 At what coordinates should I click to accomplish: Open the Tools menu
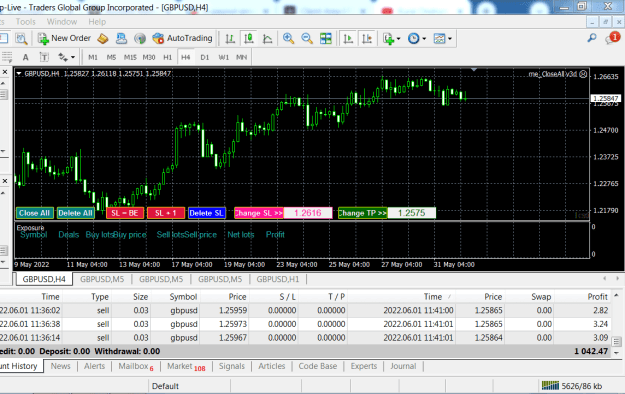pos(26,22)
